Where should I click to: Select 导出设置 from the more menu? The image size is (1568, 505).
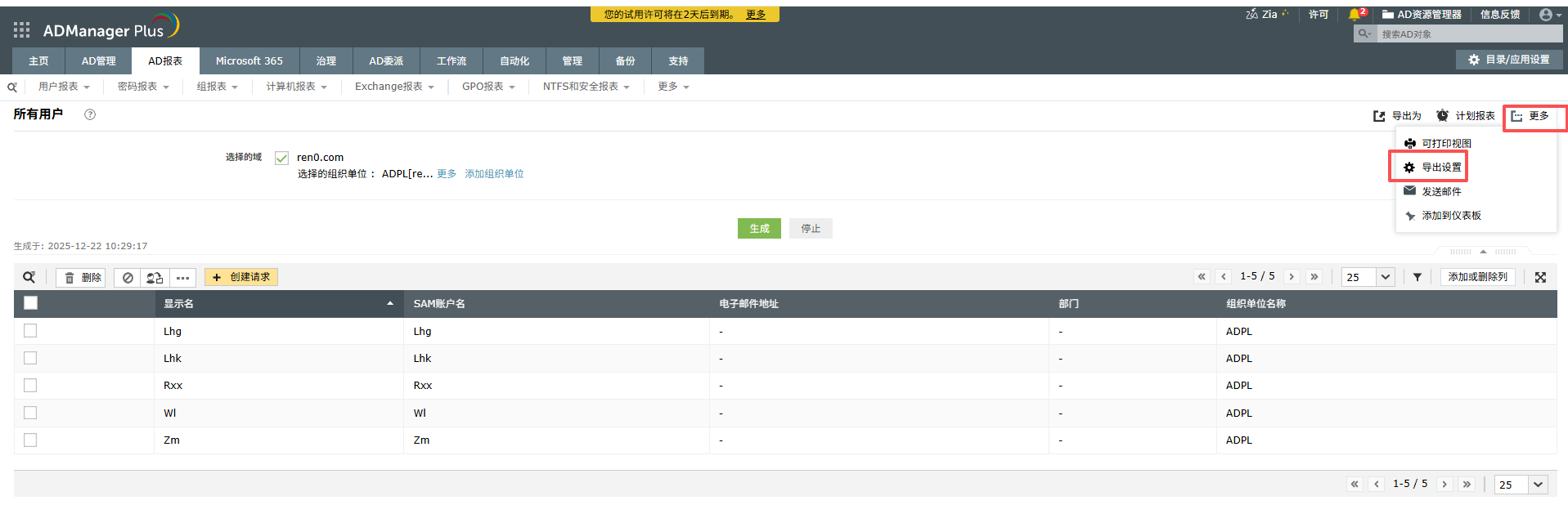point(1440,168)
